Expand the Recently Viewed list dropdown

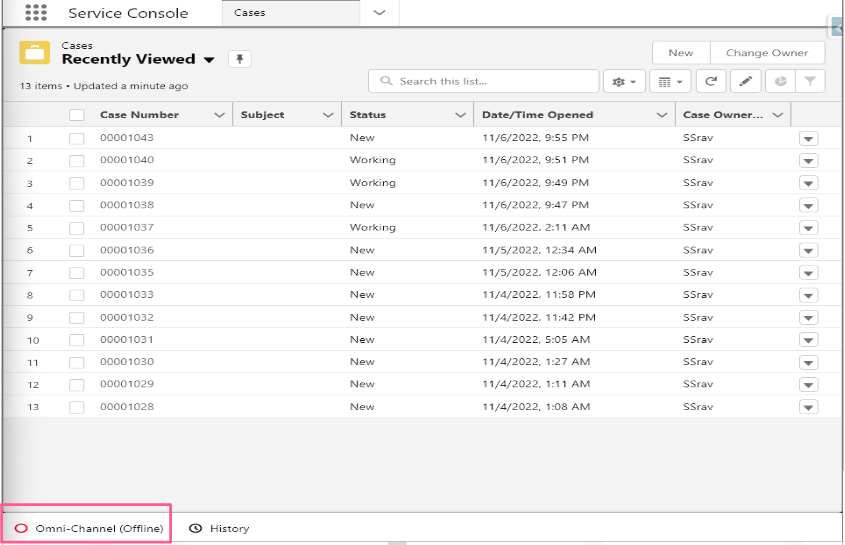pyautogui.click(x=209, y=60)
